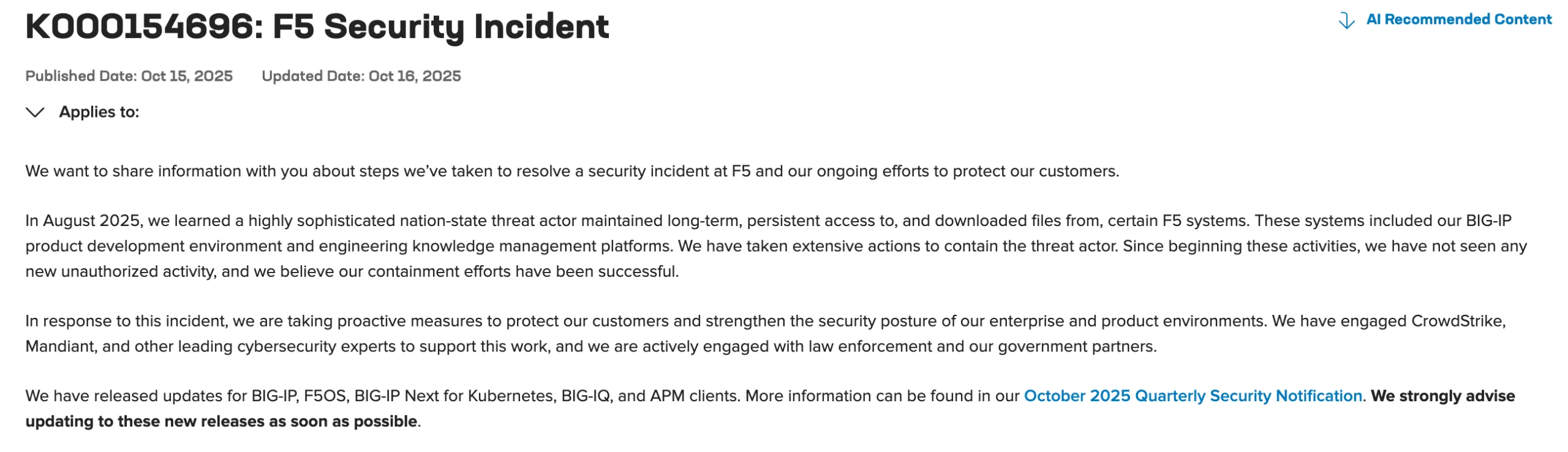Click the bold 'We strongly advise' text

(1442, 396)
